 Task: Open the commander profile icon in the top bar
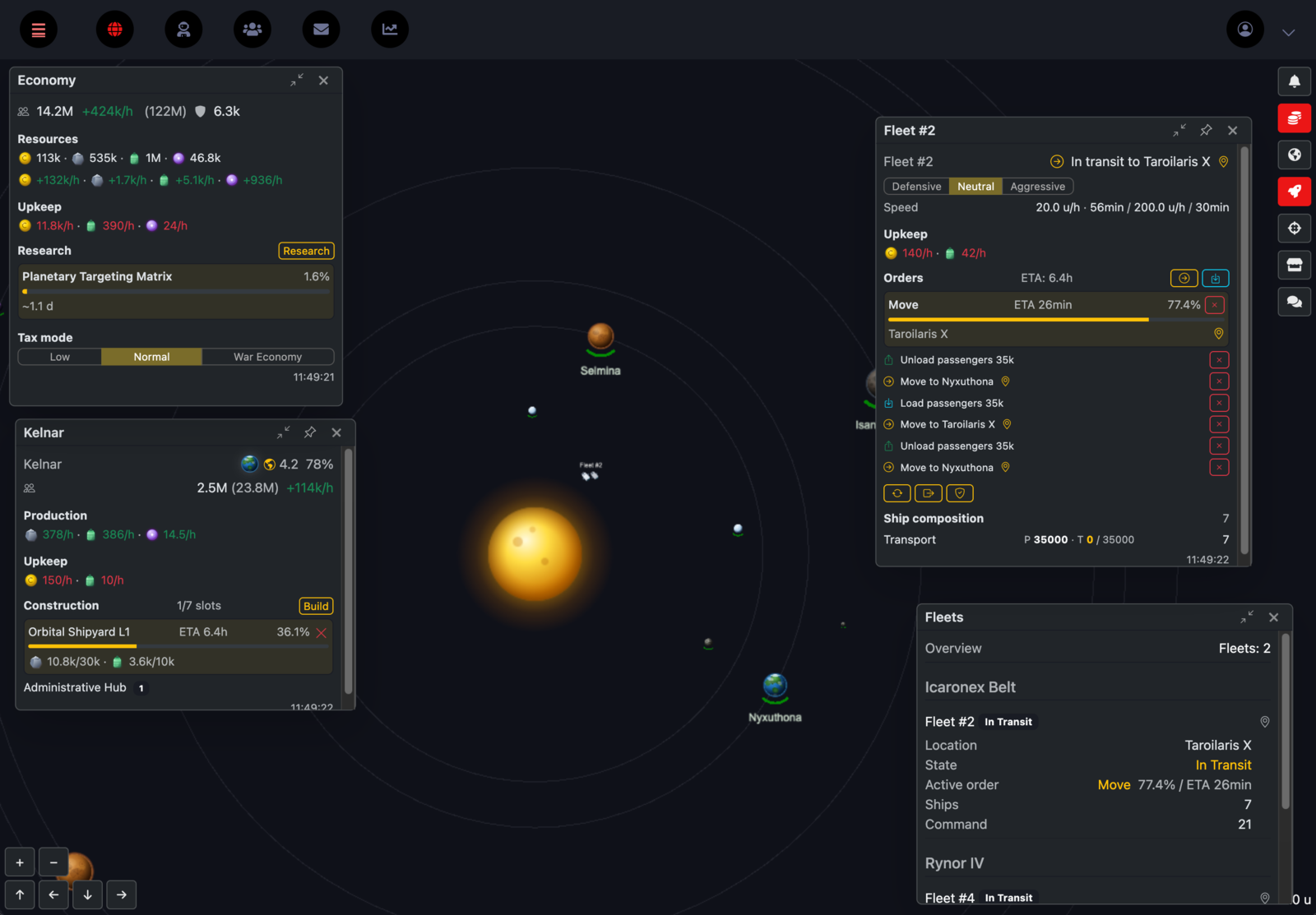183,30
